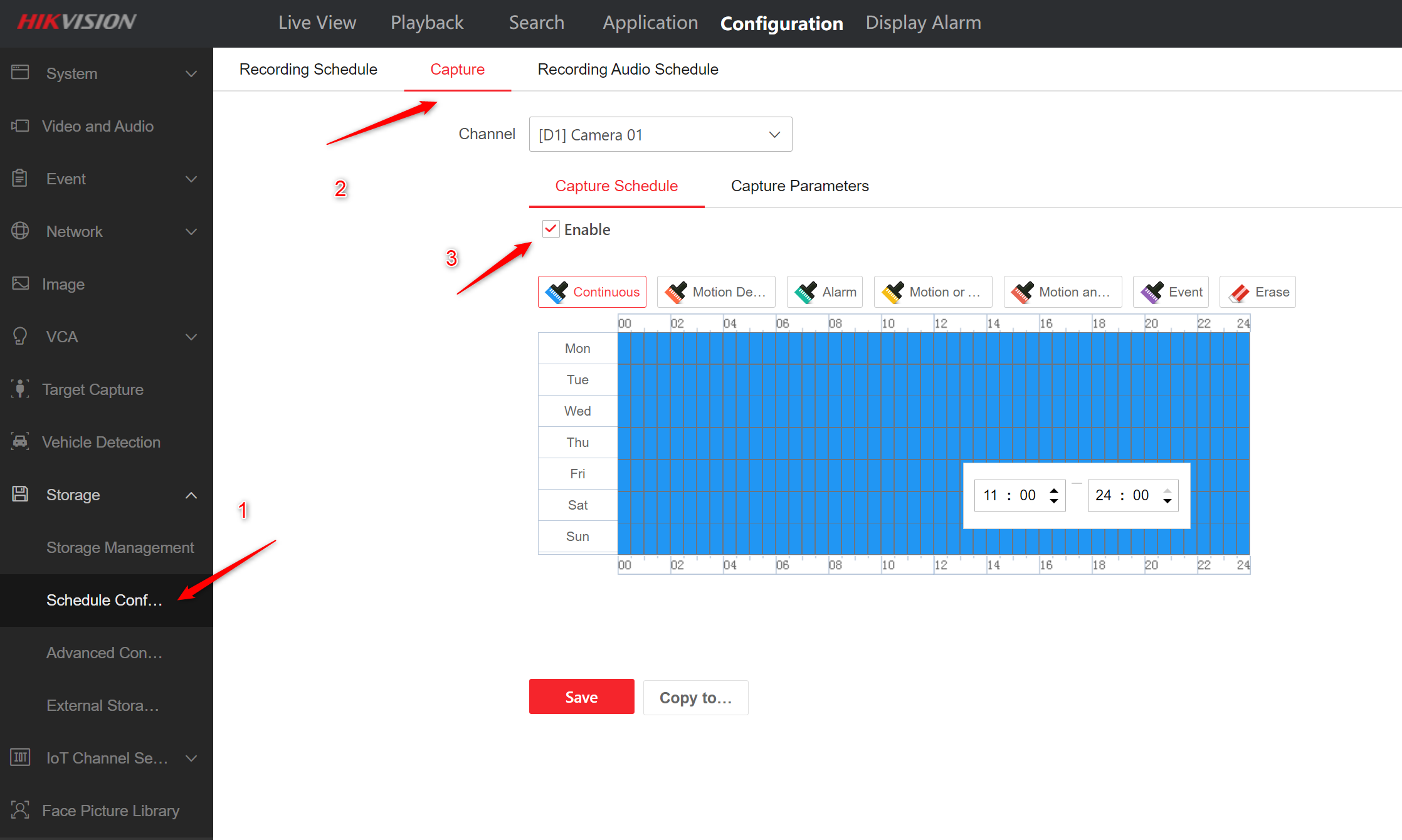Image resolution: width=1402 pixels, height=840 pixels.
Task: Switch to the Capture Schedule sub-tab
Action: 616,186
